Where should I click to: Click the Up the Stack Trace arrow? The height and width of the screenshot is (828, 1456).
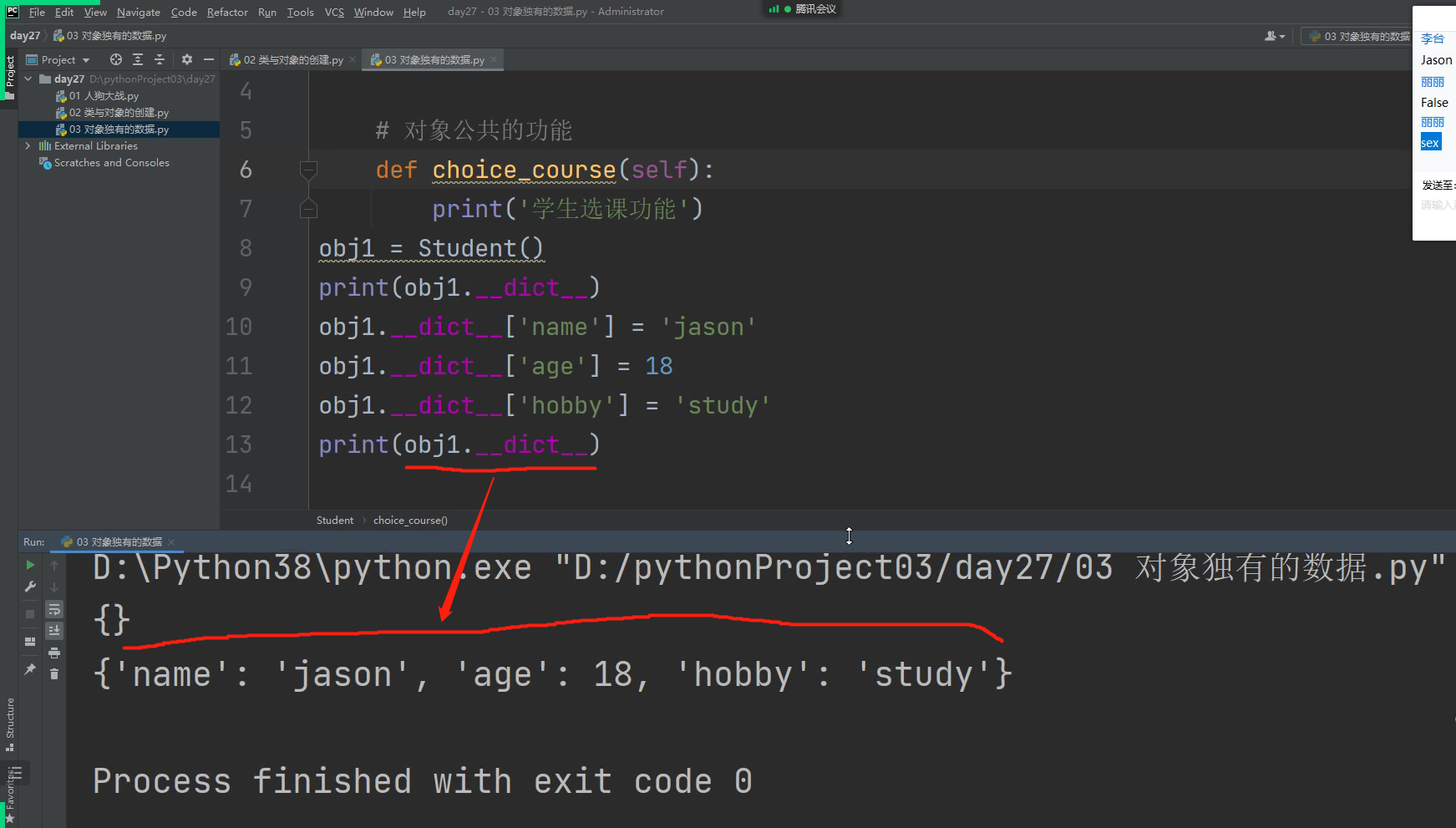pos(54,566)
